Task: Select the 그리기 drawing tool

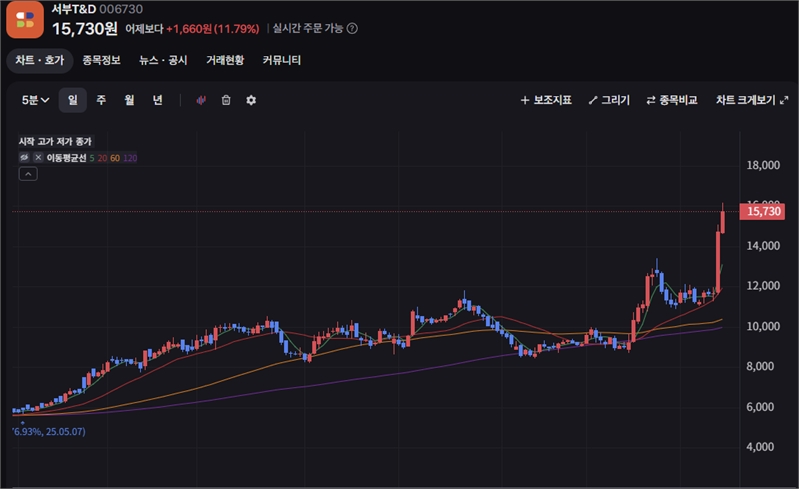Action: tap(609, 101)
